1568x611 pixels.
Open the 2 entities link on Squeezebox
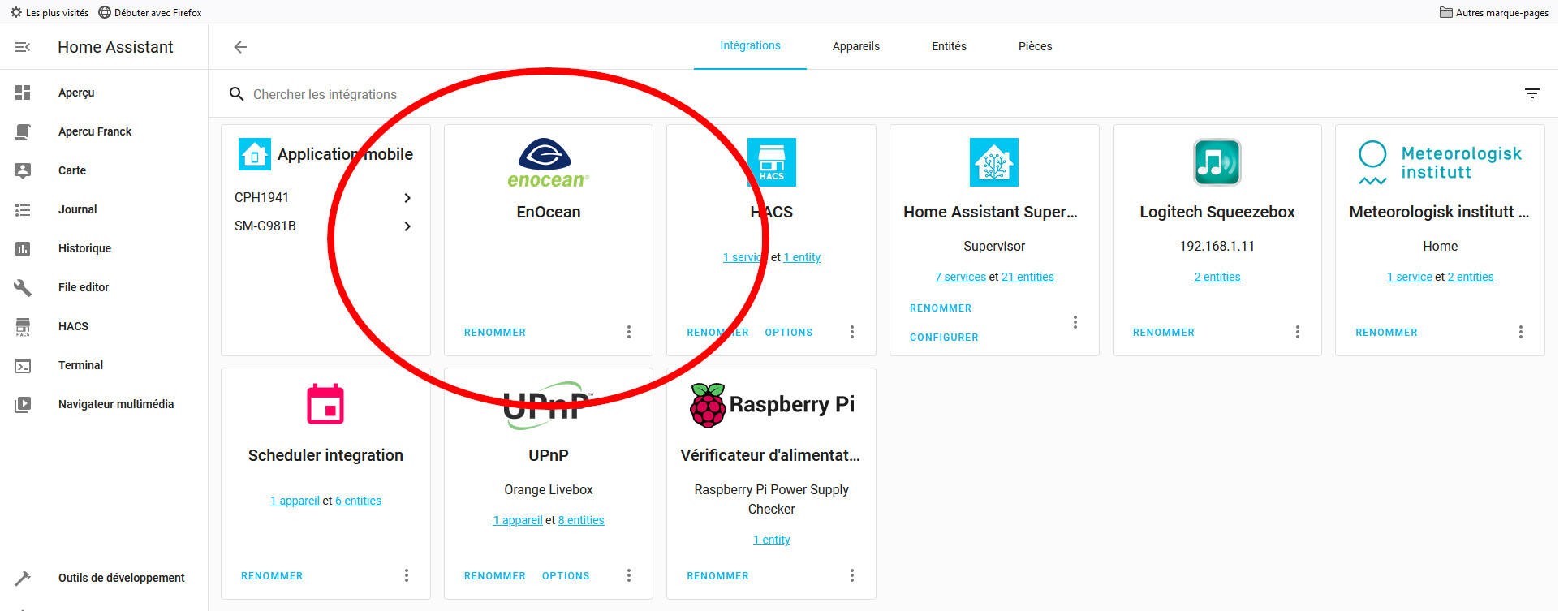click(1217, 277)
